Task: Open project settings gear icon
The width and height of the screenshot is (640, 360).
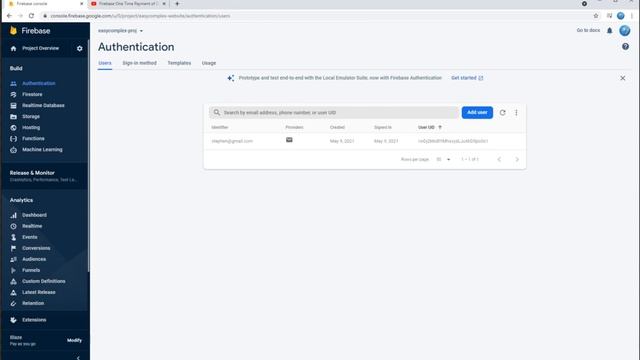Action: (x=80, y=48)
